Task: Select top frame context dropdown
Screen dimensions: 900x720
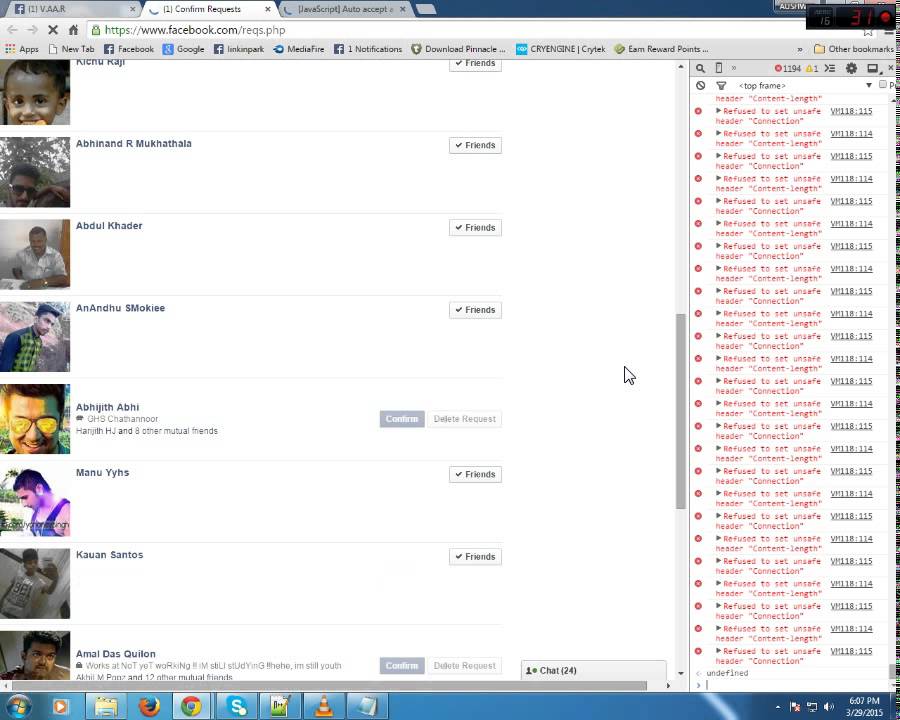Action: (805, 86)
